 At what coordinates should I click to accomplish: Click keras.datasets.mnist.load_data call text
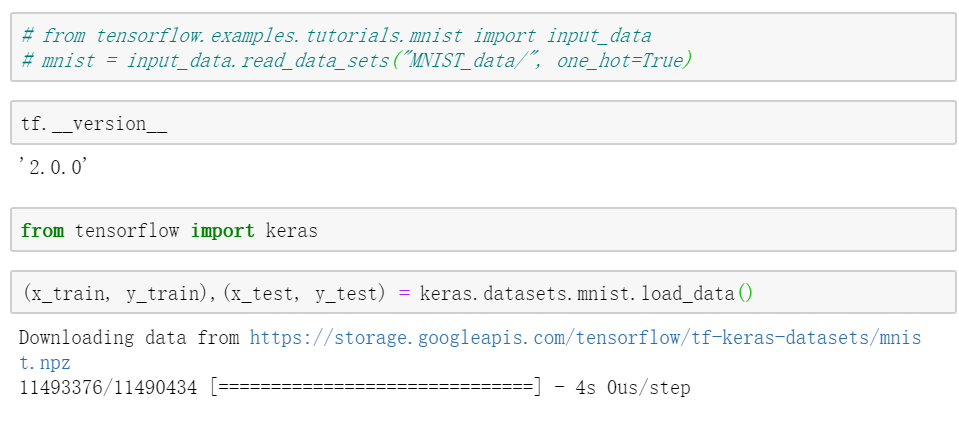pyautogui.click(x=578, y=294)
